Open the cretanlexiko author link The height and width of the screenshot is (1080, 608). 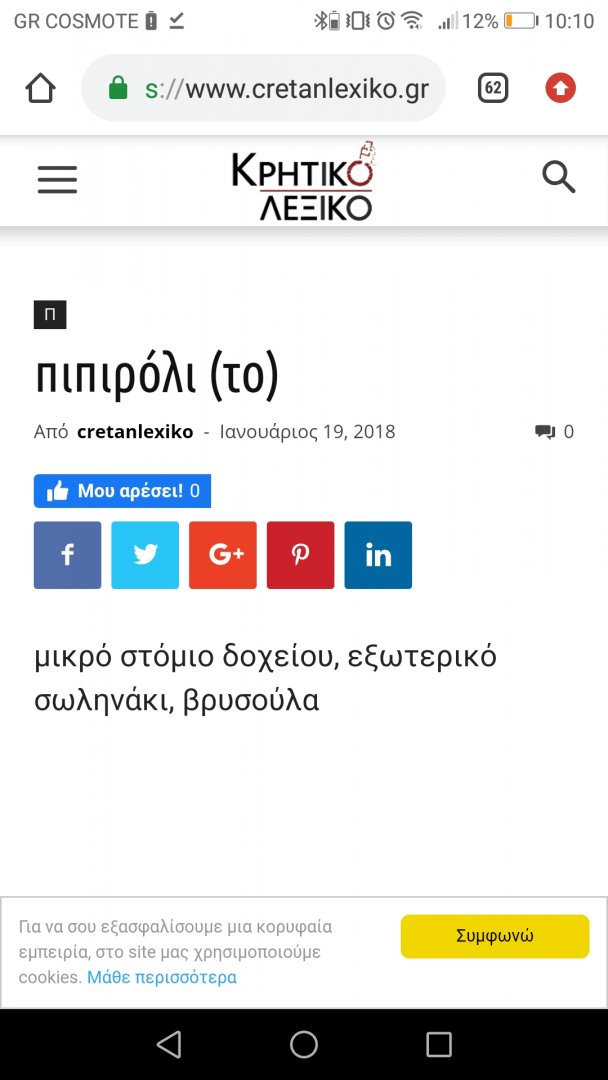(135, 432)
